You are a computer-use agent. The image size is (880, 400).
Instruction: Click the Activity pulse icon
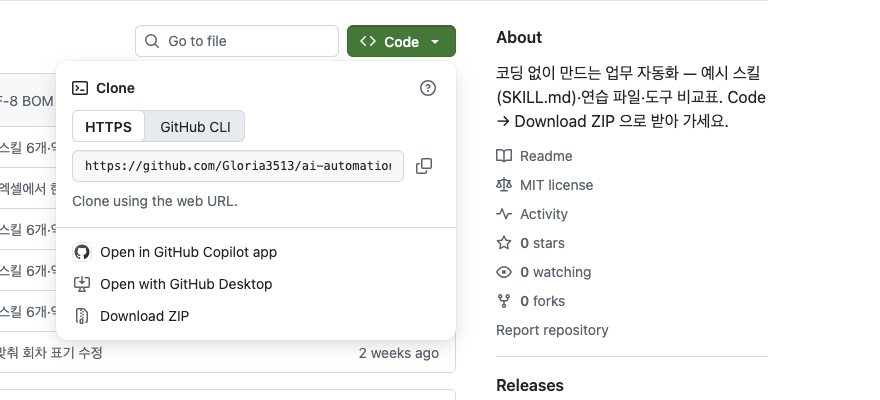point(504,214)
